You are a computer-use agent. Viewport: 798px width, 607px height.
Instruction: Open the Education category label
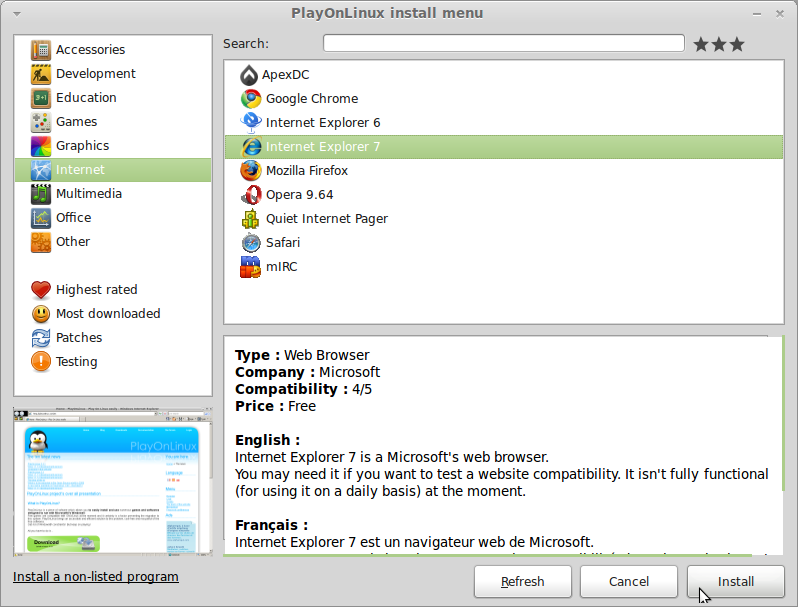[86, 98]
